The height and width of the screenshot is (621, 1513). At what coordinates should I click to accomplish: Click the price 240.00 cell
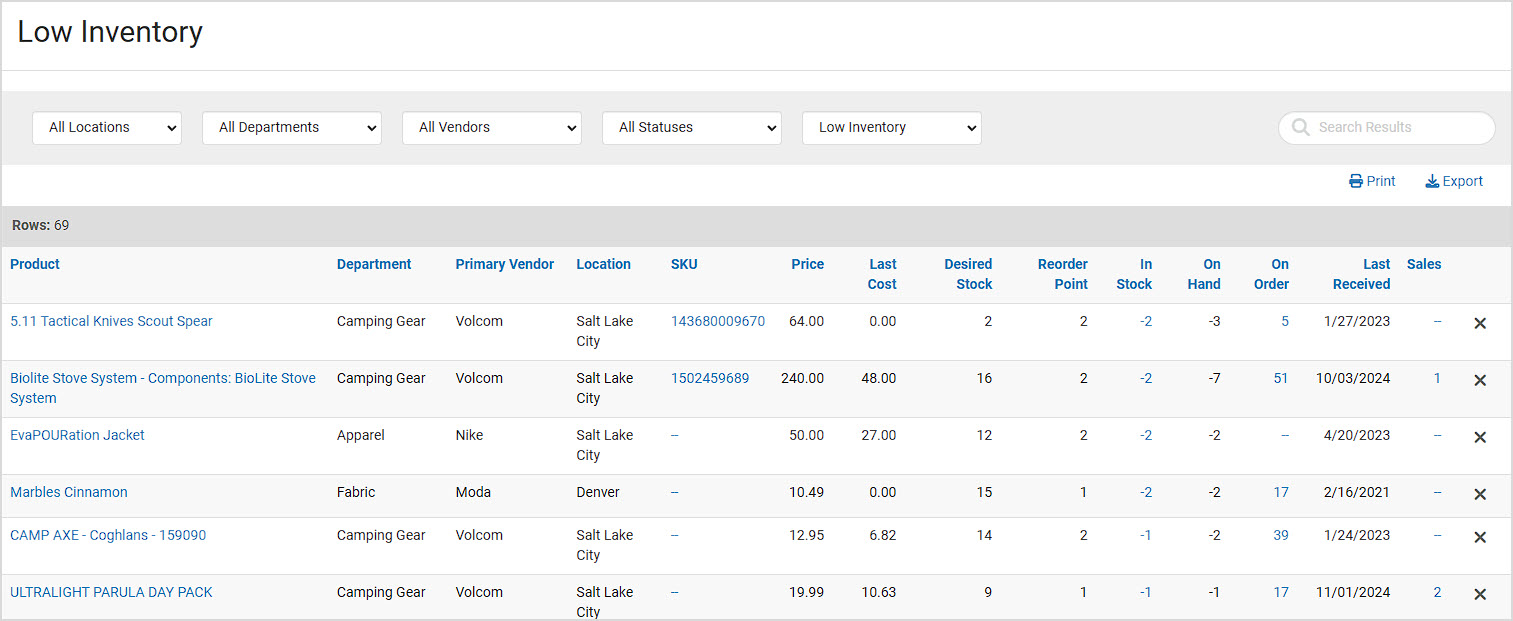[x=802, y=378]
